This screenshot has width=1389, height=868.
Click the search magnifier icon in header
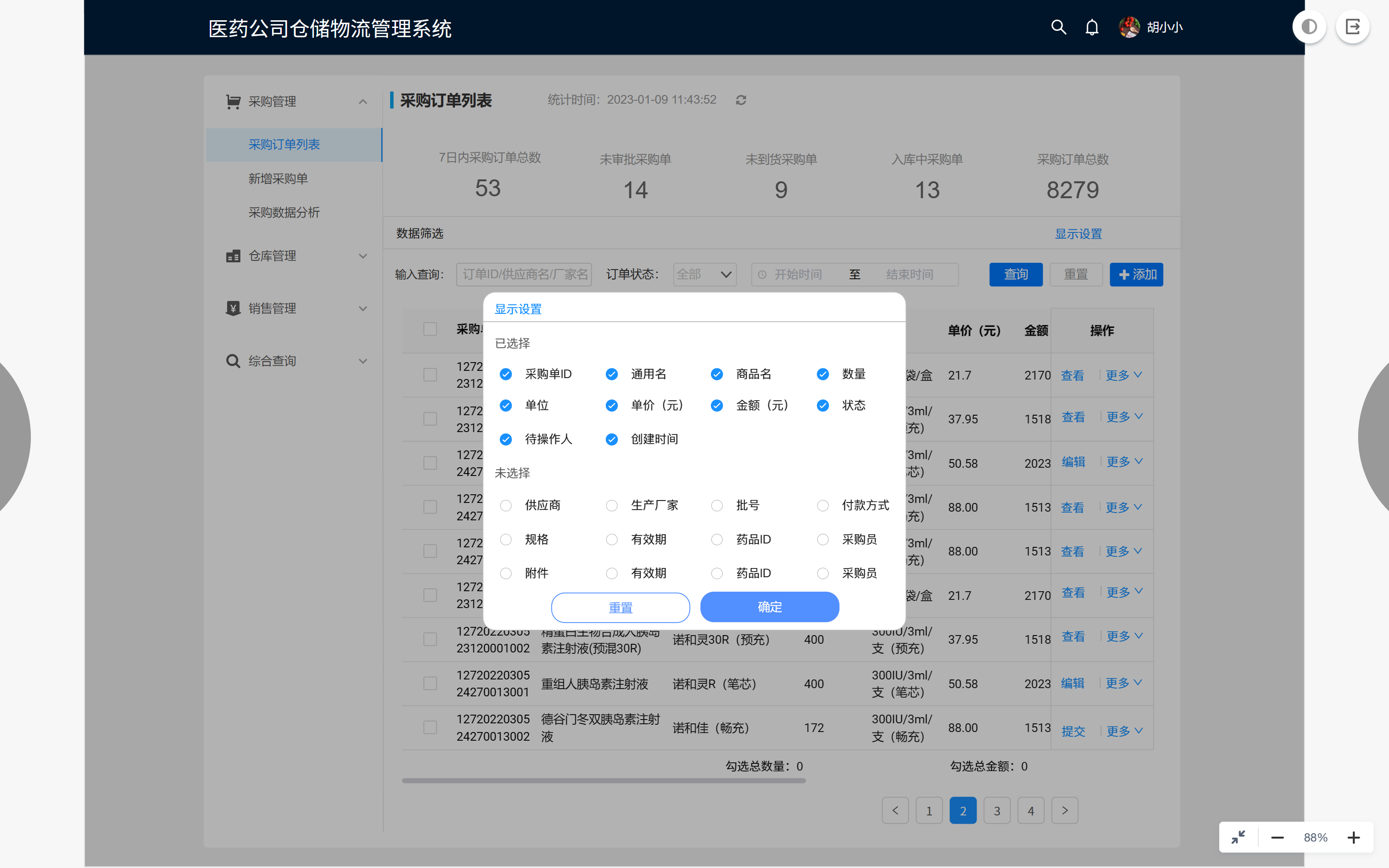(x=1059, y=27)
